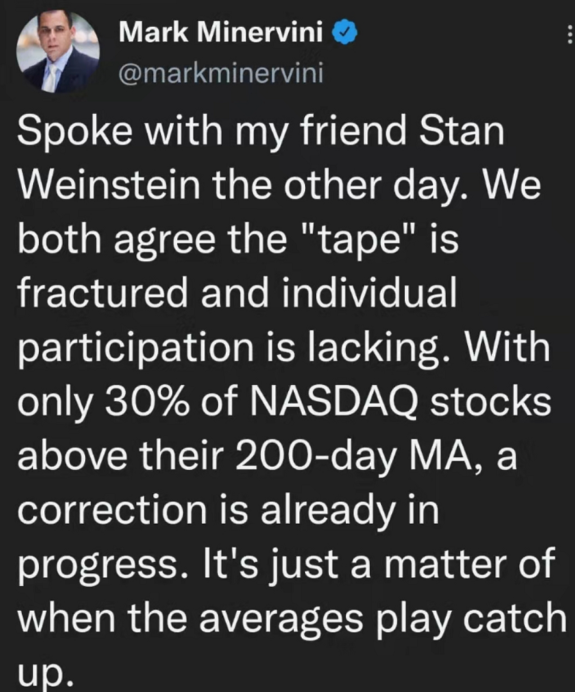The height and width of the screenshot is (692, 575).
Task: Click the blue verified checkmark badge
Action: coord(344,33)
